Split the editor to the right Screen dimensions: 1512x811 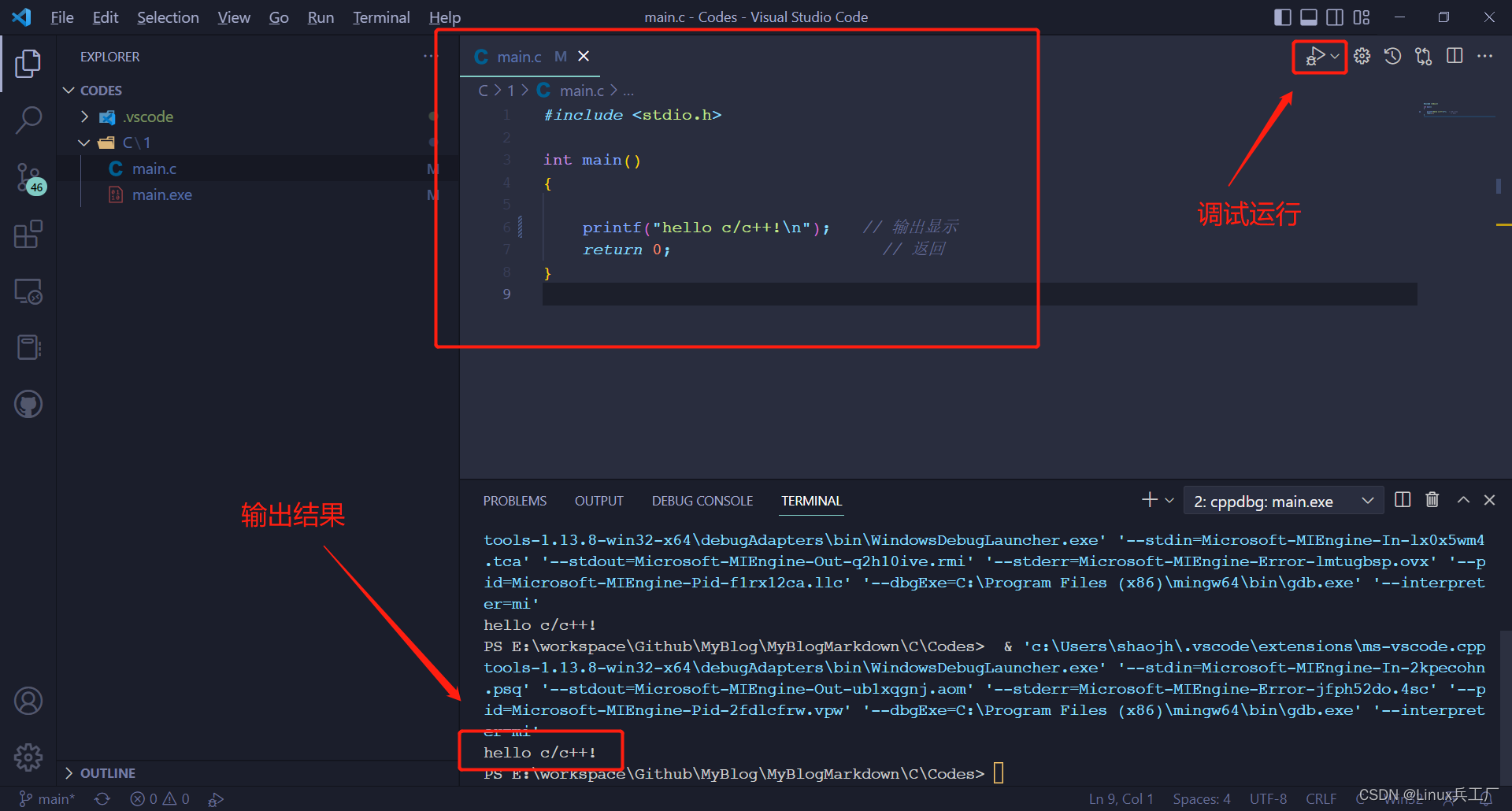tap(1455, 56)
